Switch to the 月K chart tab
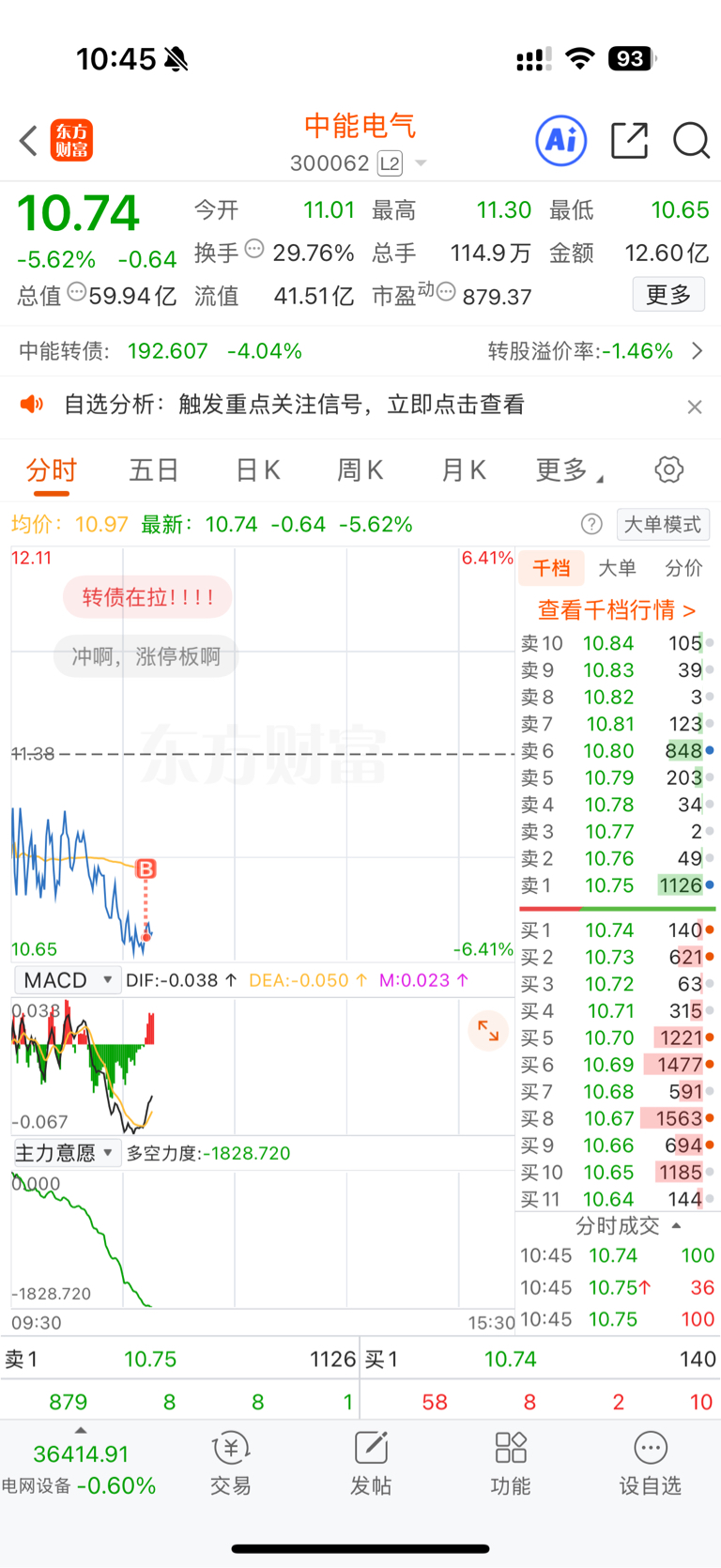Viewport: 721px width, 1568px height. 464,469
